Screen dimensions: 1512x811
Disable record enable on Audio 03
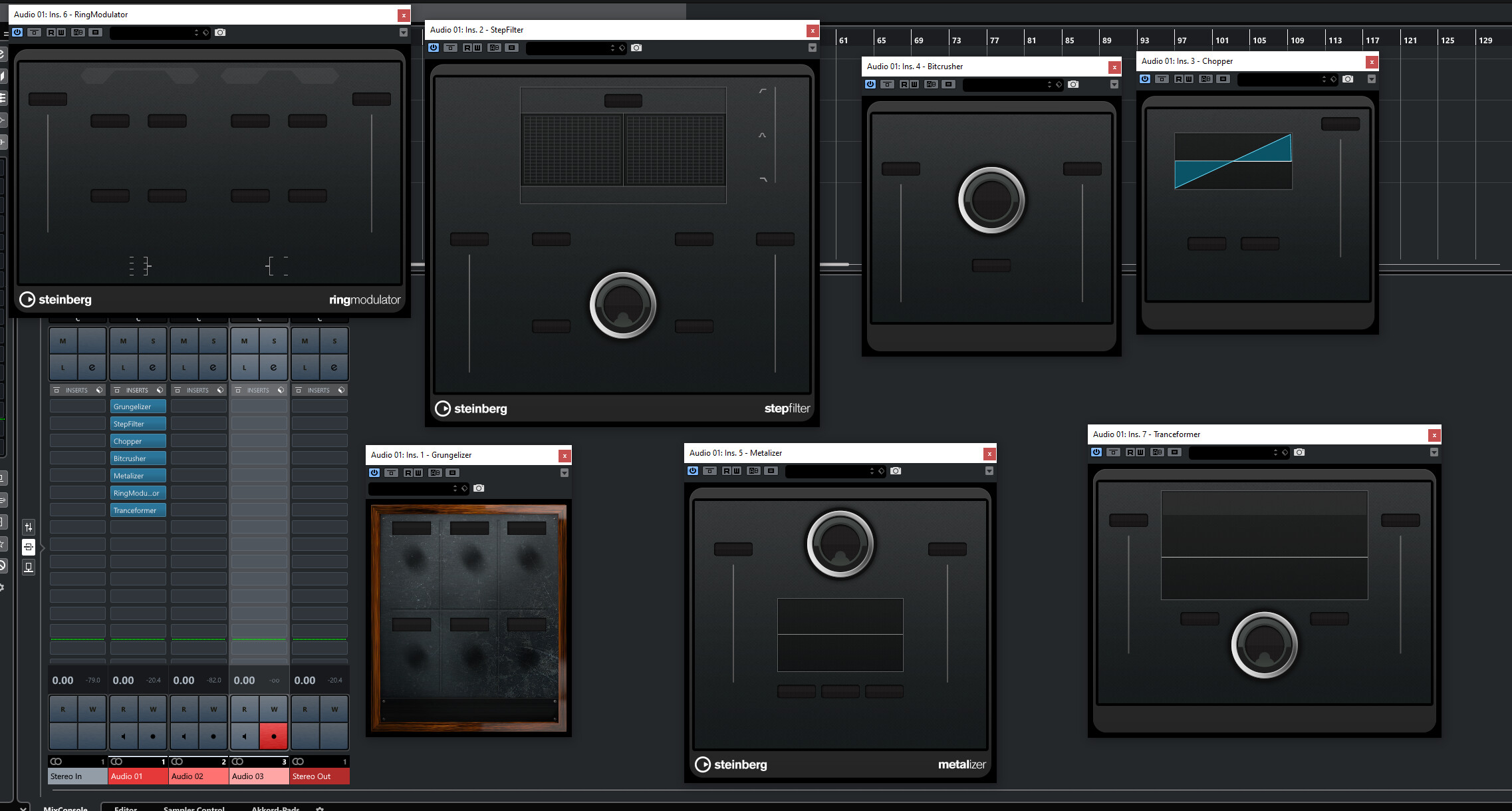[273, 736]
